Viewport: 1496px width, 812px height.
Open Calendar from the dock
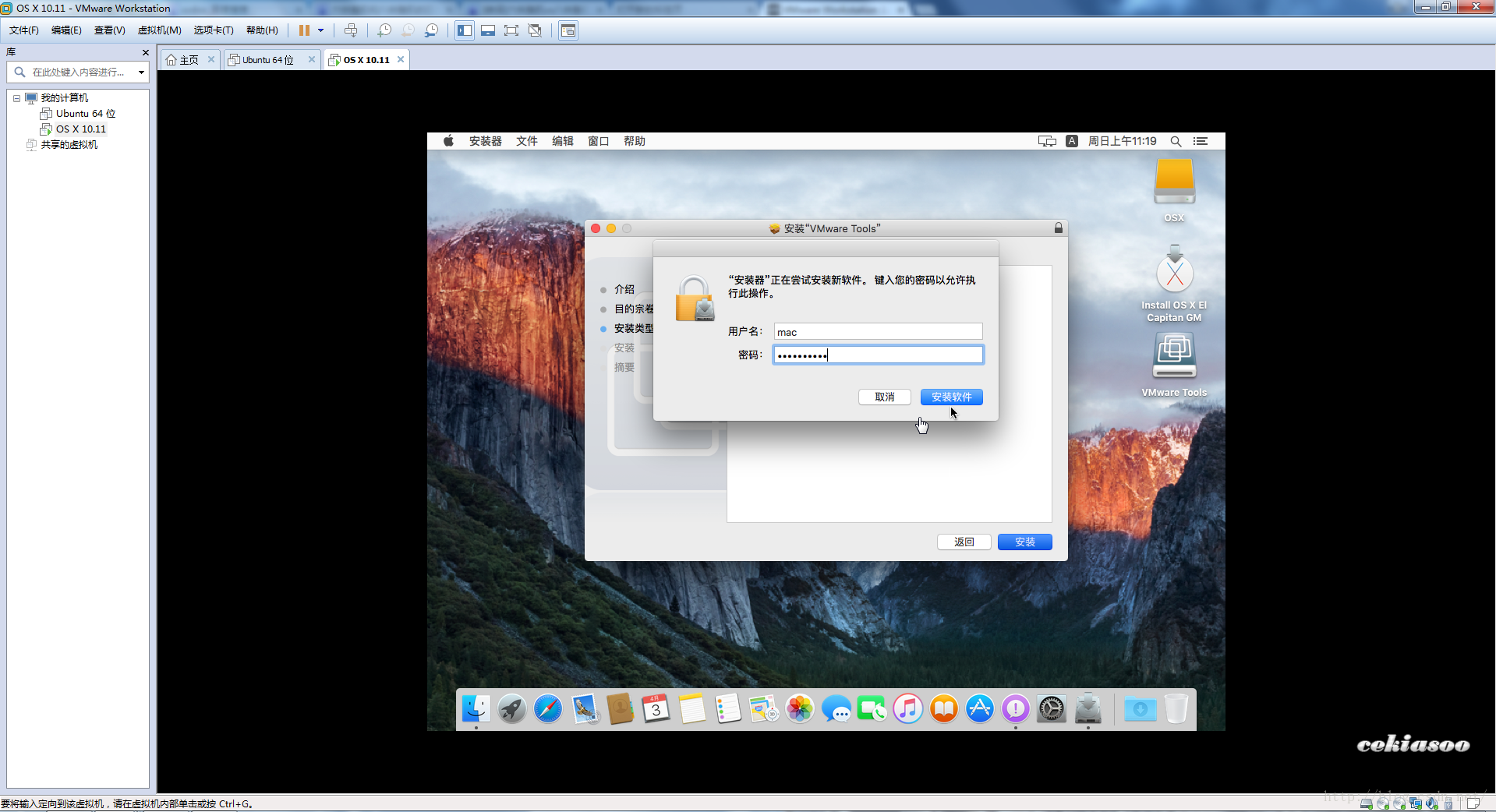(x=656, y=708)
